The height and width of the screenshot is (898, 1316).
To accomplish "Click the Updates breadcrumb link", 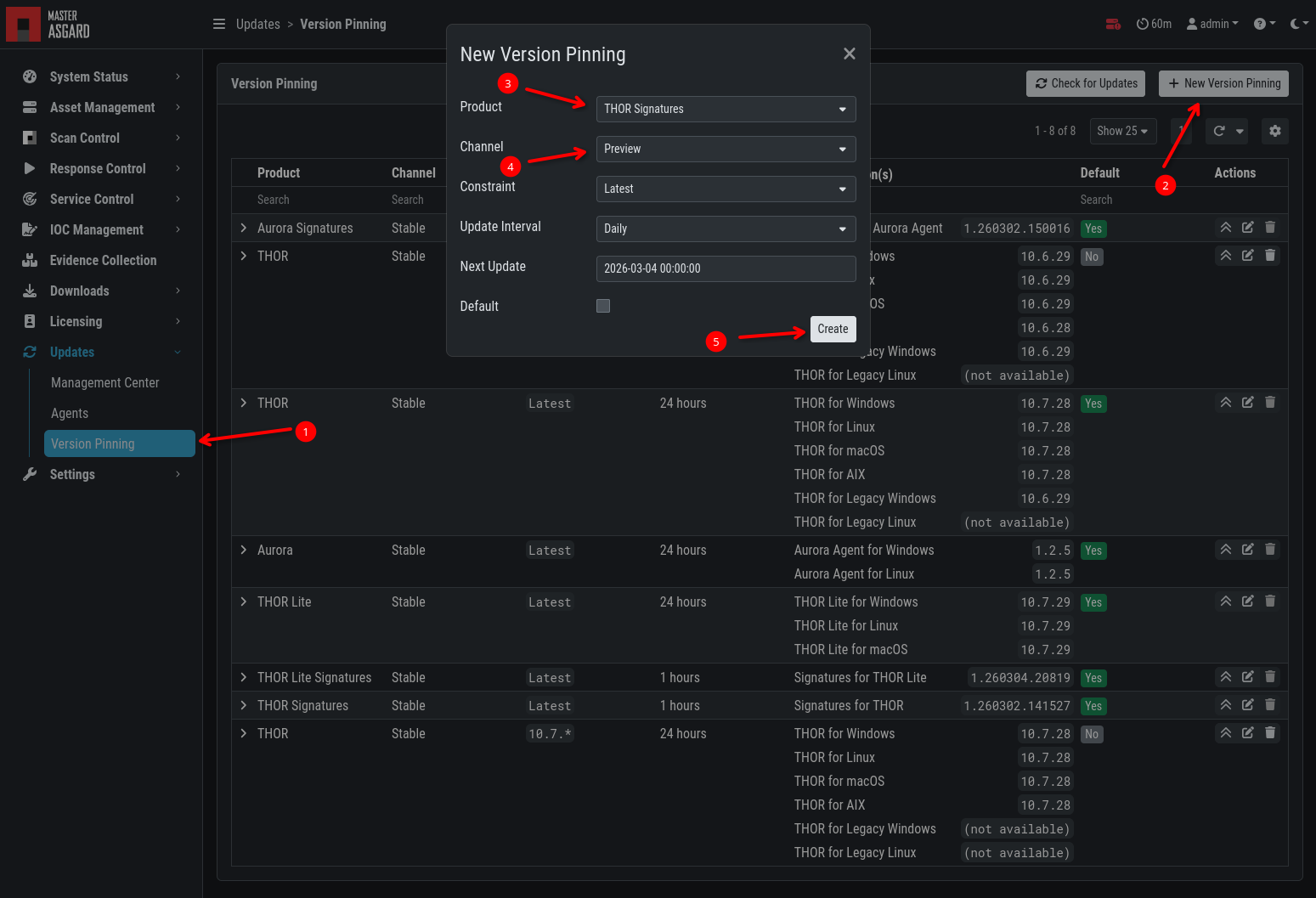I will (258, 24).
